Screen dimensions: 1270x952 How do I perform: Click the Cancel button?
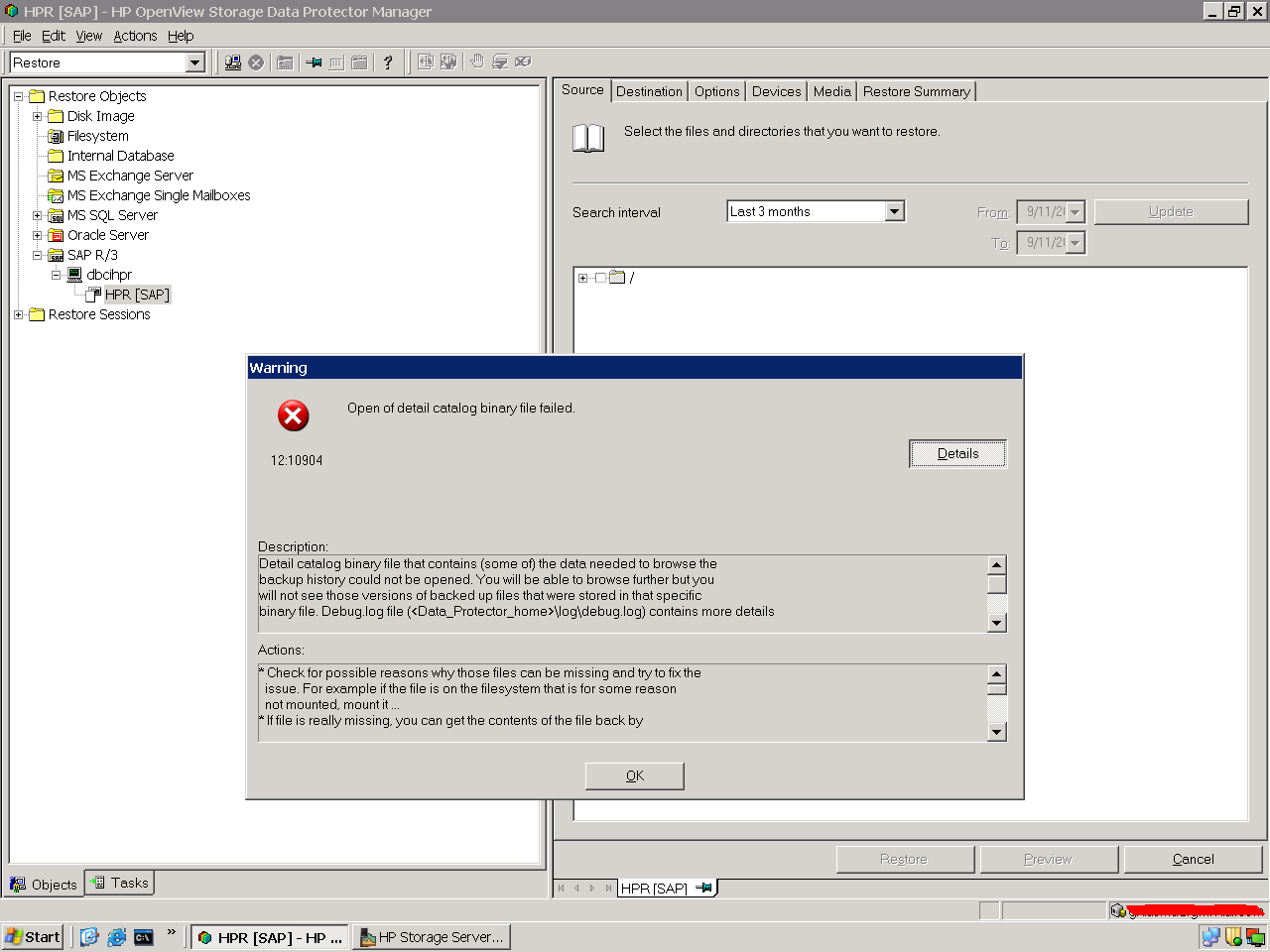pyautogui.click(x=1193, y=859)
